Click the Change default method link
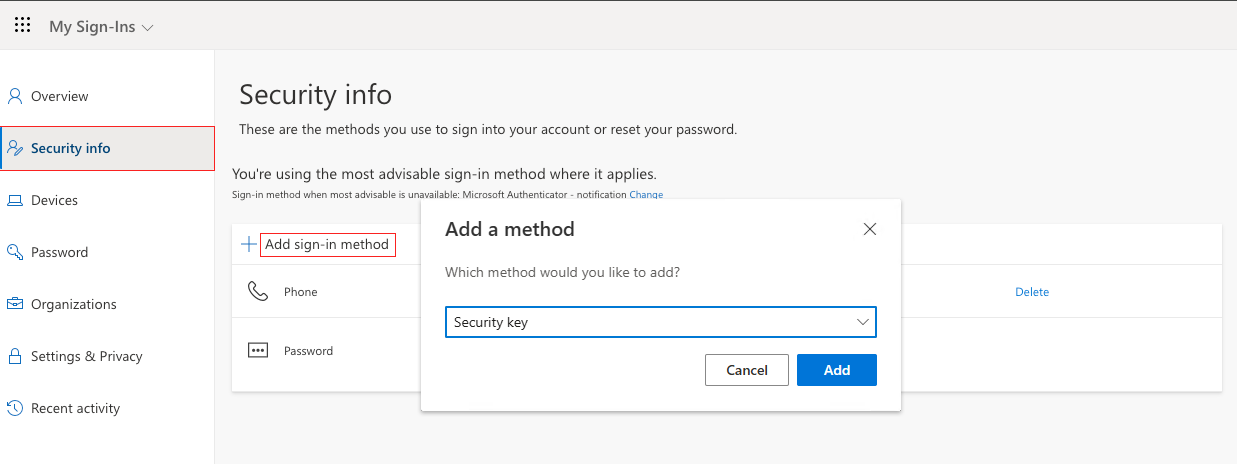This screenshot has height=464, width=1237. 646,195
